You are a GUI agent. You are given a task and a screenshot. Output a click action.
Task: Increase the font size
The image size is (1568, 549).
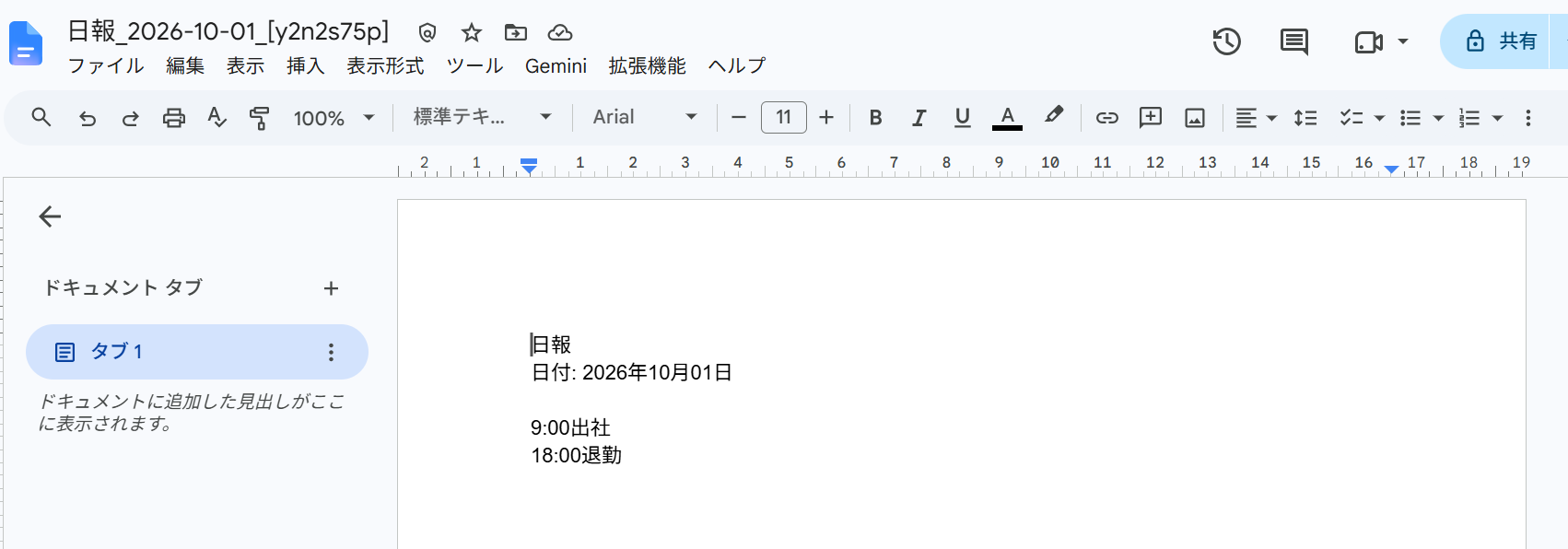click(x=826, y=118)
